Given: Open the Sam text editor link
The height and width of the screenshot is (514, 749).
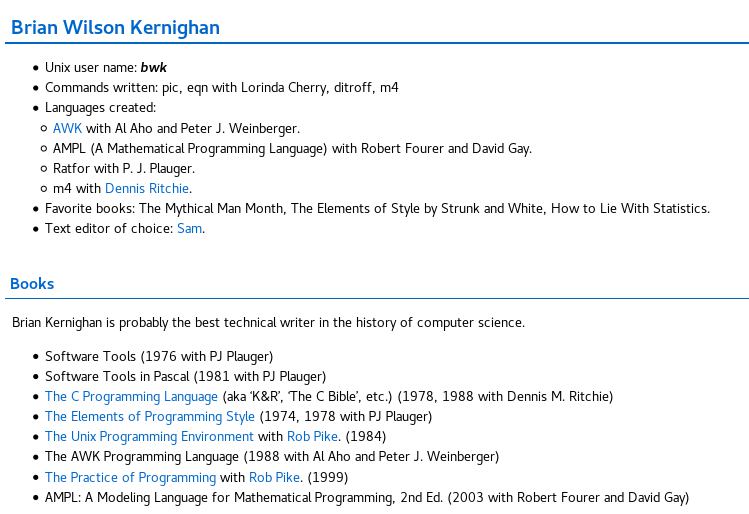Looking at the screenshot, I should click(x=189, y=228).
